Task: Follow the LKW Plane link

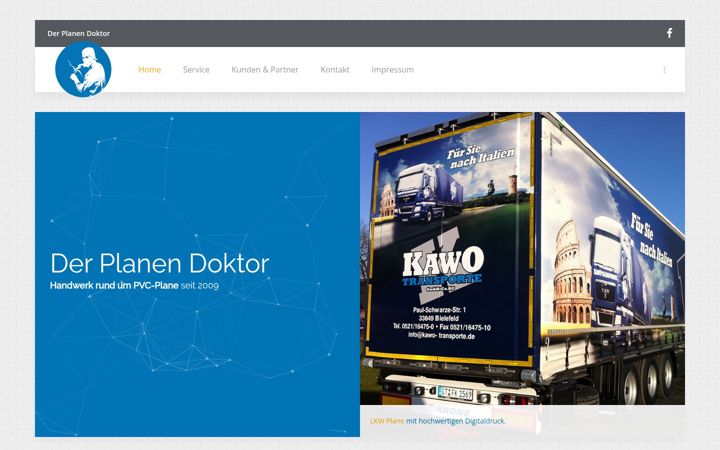Action: [387, 421]
